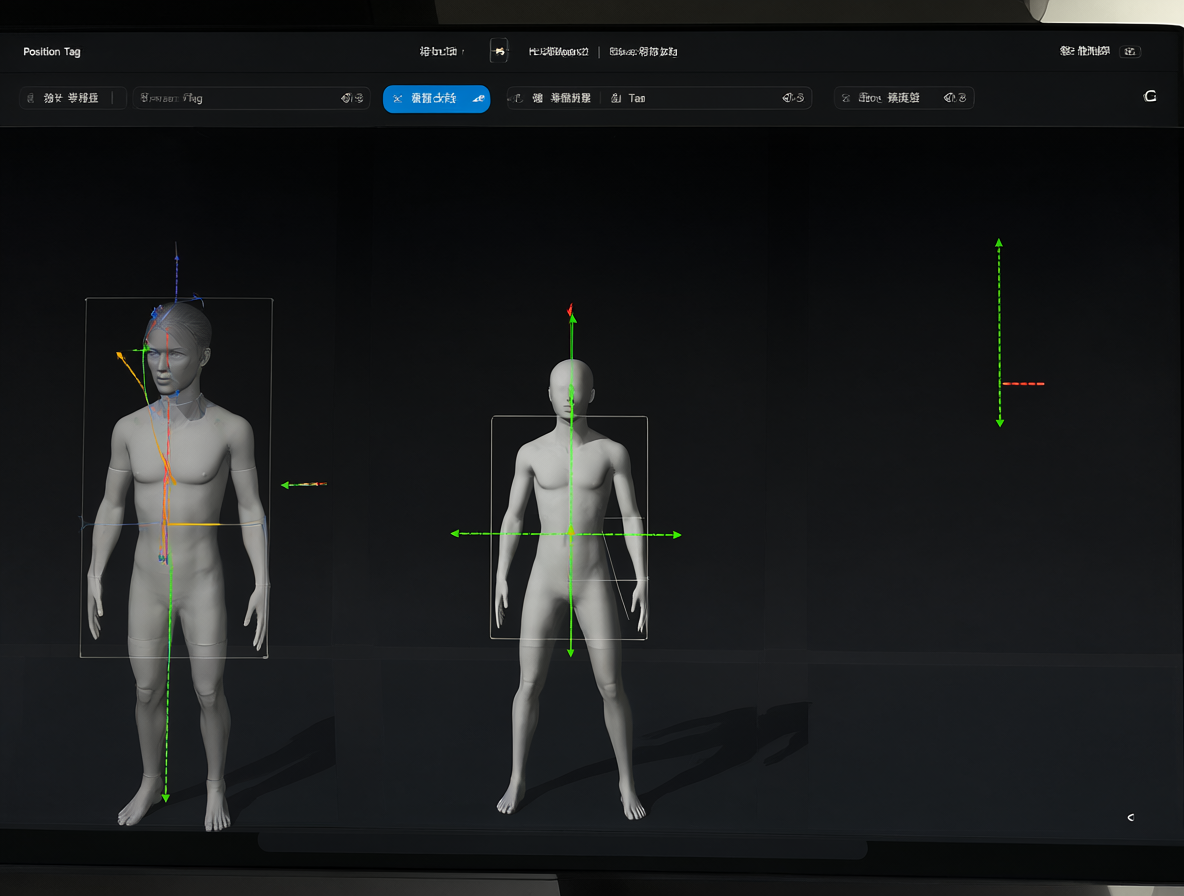Screen dimensions: 1184x896
Task: Click the trailing icons of the rightmost toolbar pill
Action: 954,97
